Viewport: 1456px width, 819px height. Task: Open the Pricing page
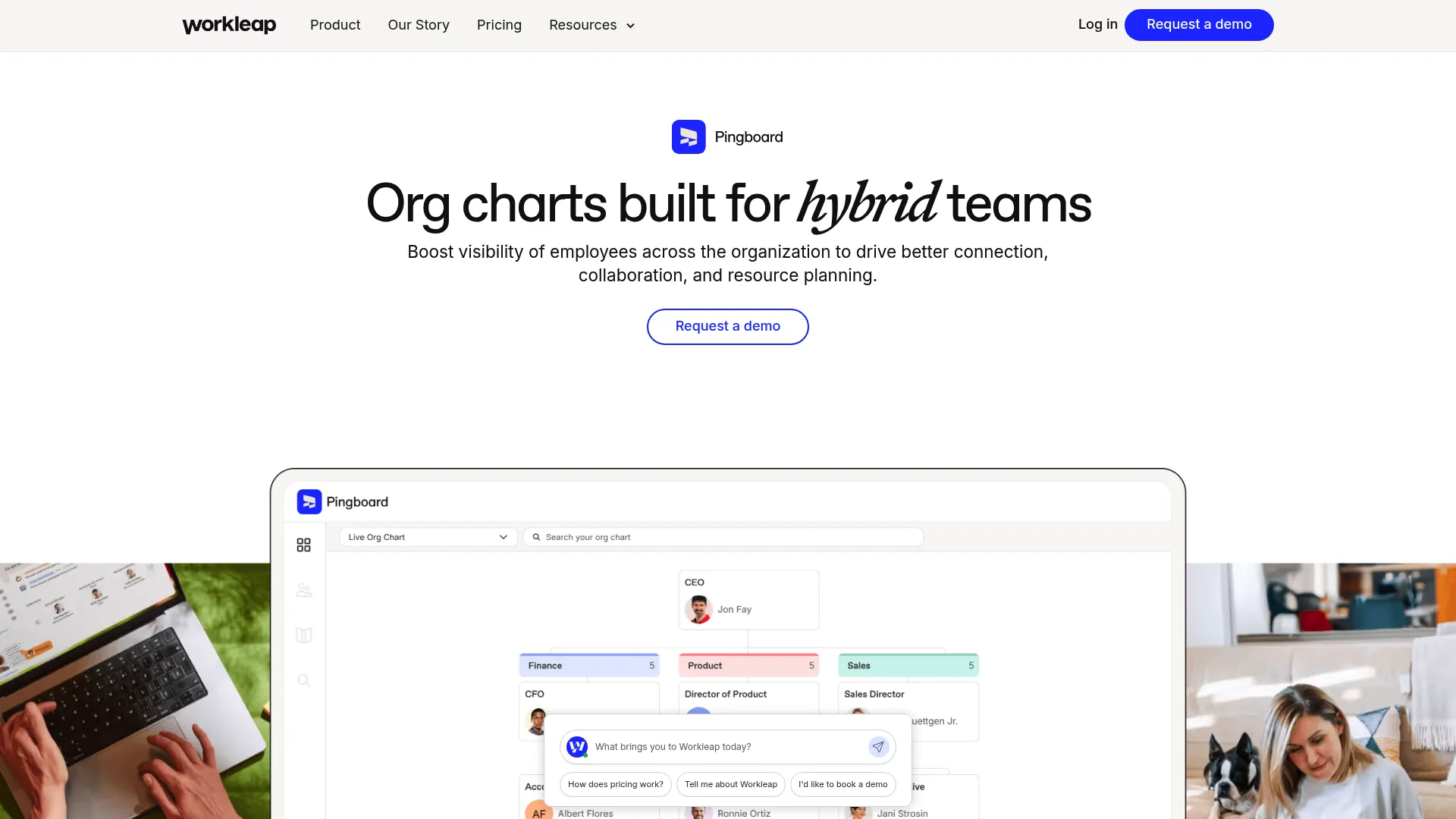[499, 25]
